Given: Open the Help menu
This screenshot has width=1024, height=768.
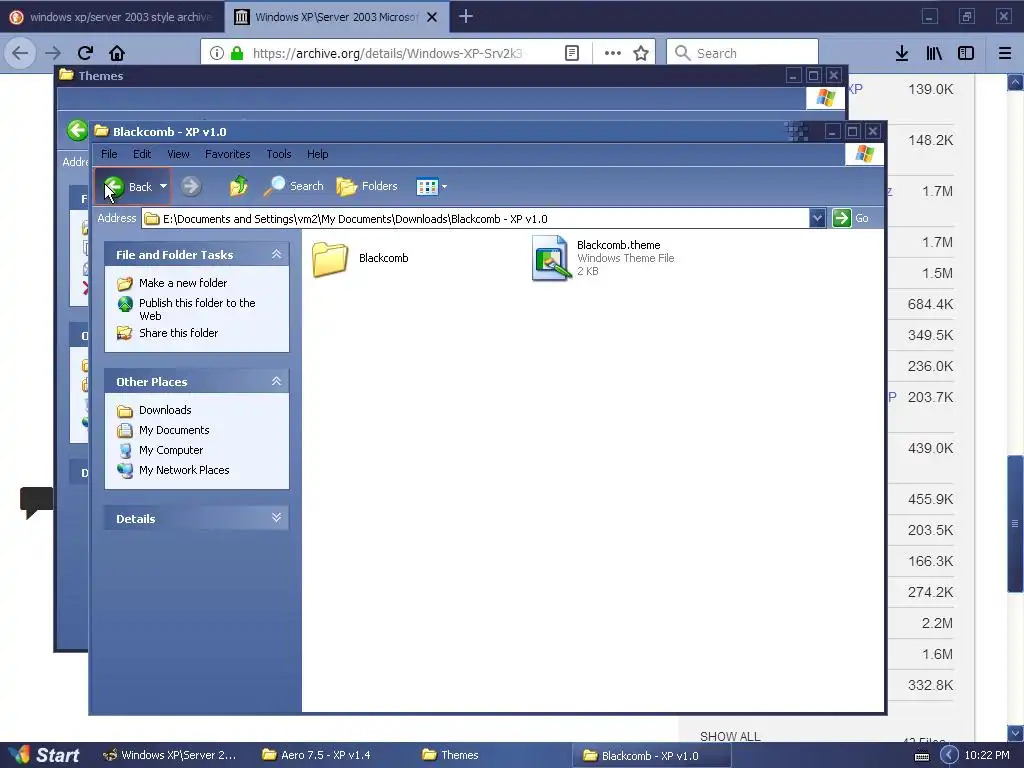Looking at the screenshot, I should pos(317,154).
